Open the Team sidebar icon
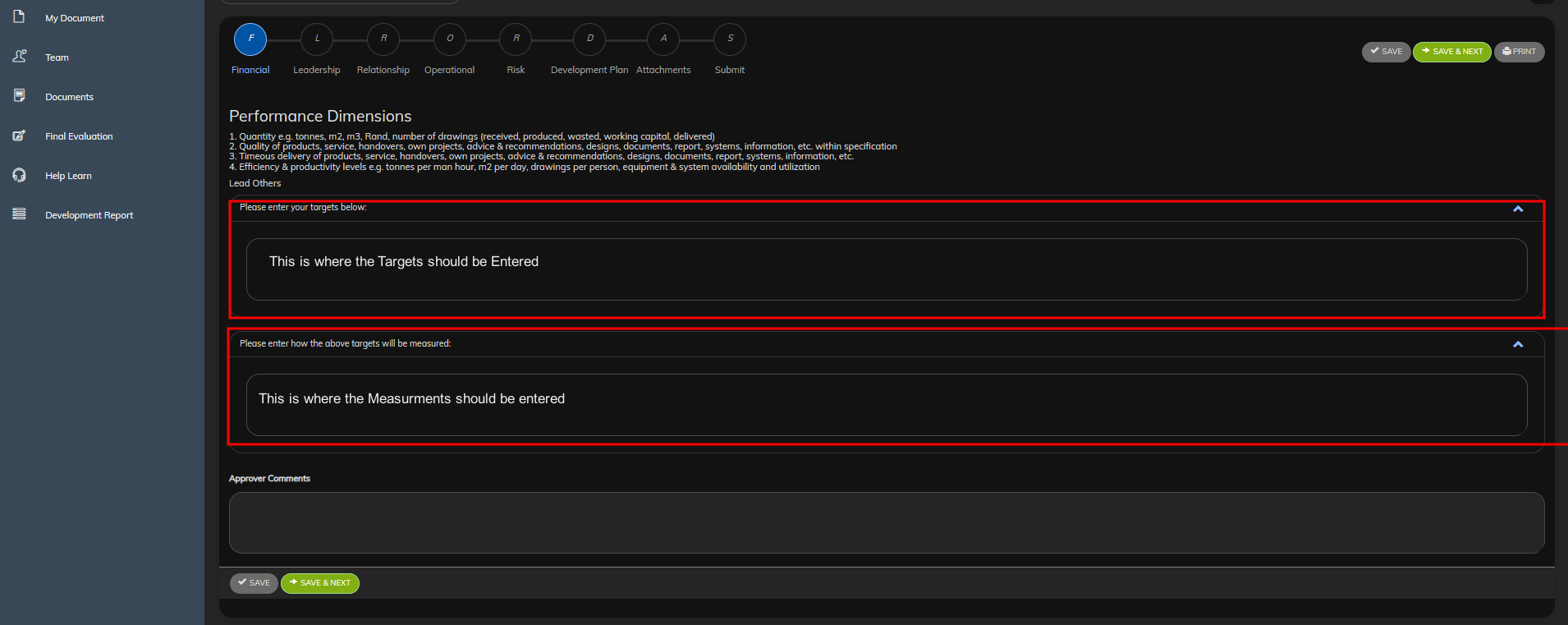The image size is (1568, 625). coord(20,57)
